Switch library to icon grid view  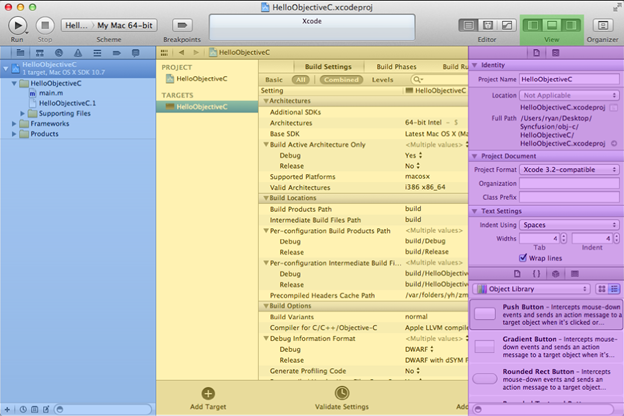click(602, 289)
